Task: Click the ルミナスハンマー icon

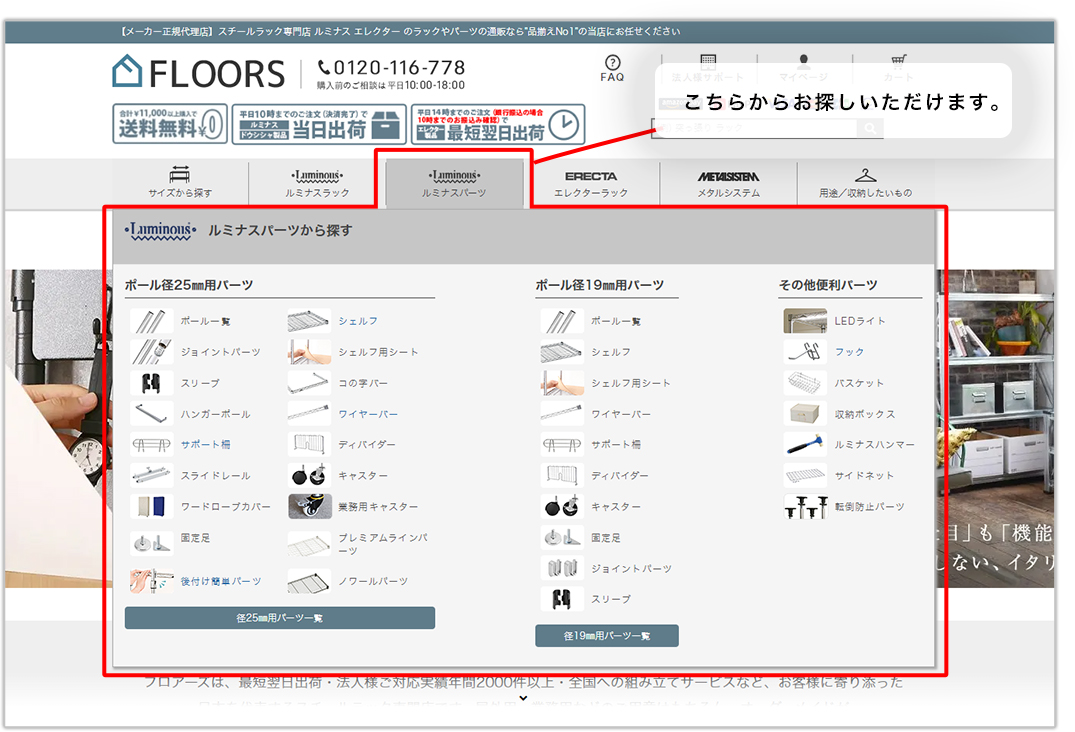Action: pyautogui.click(x=805, y=444)
